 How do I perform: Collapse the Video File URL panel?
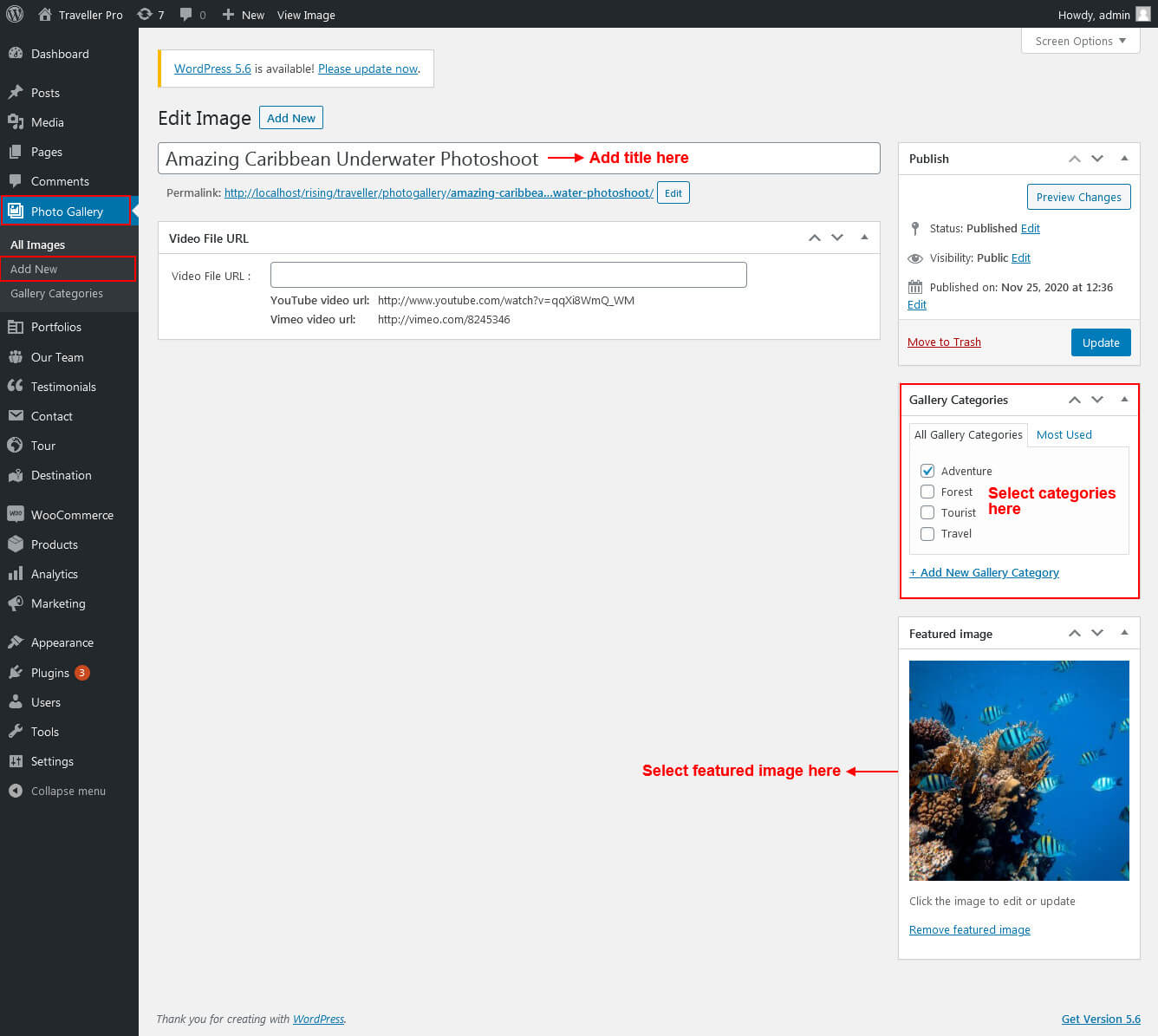point(864,238)
